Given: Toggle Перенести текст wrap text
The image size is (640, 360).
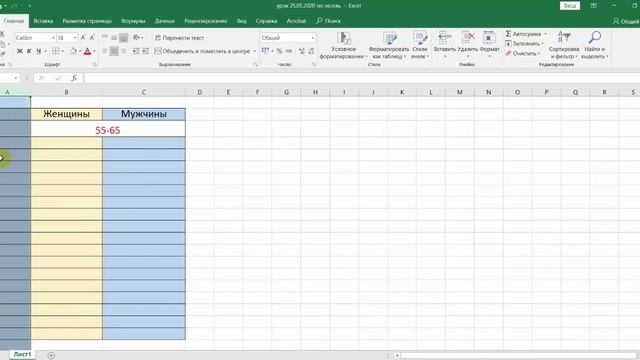Looking at the screenshot, I should pos(179,38).
